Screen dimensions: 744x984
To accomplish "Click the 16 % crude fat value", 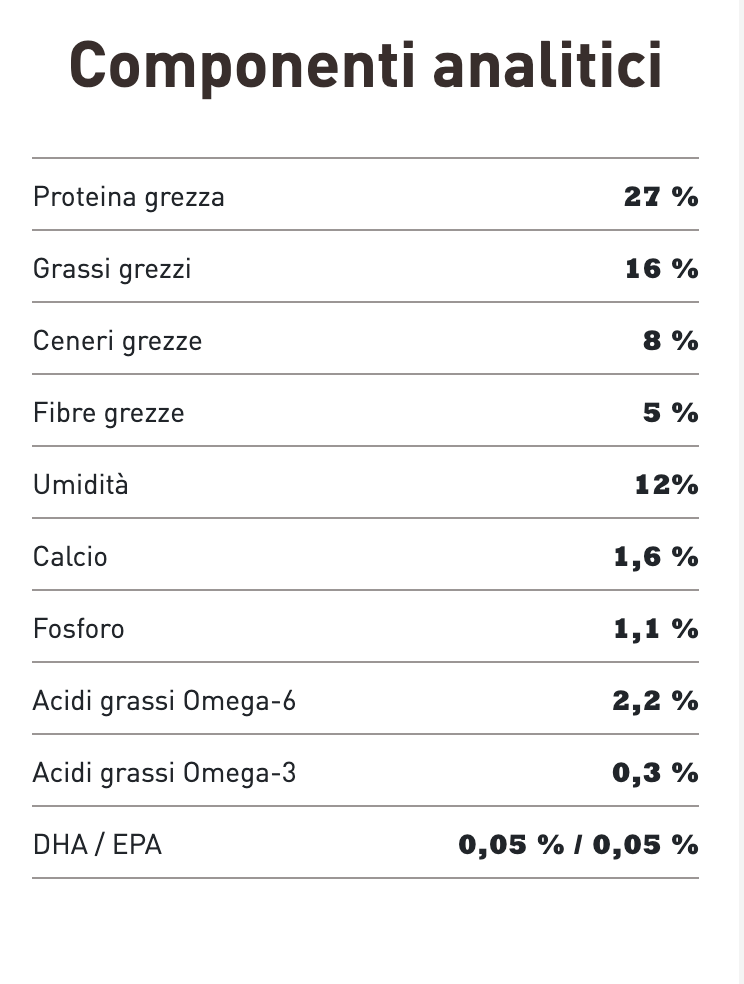I will click(x=662, y=269).
